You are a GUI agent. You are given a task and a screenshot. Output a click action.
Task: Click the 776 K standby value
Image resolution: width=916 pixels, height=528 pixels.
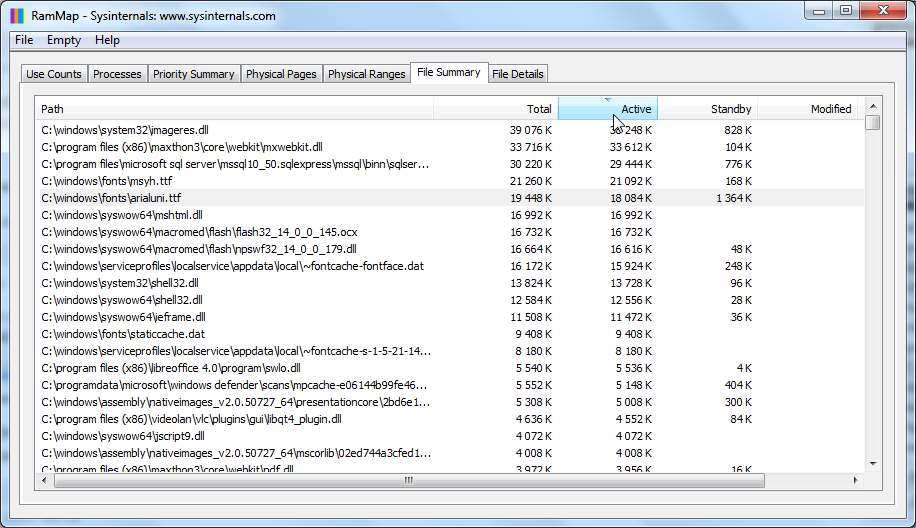pos(738,164)
